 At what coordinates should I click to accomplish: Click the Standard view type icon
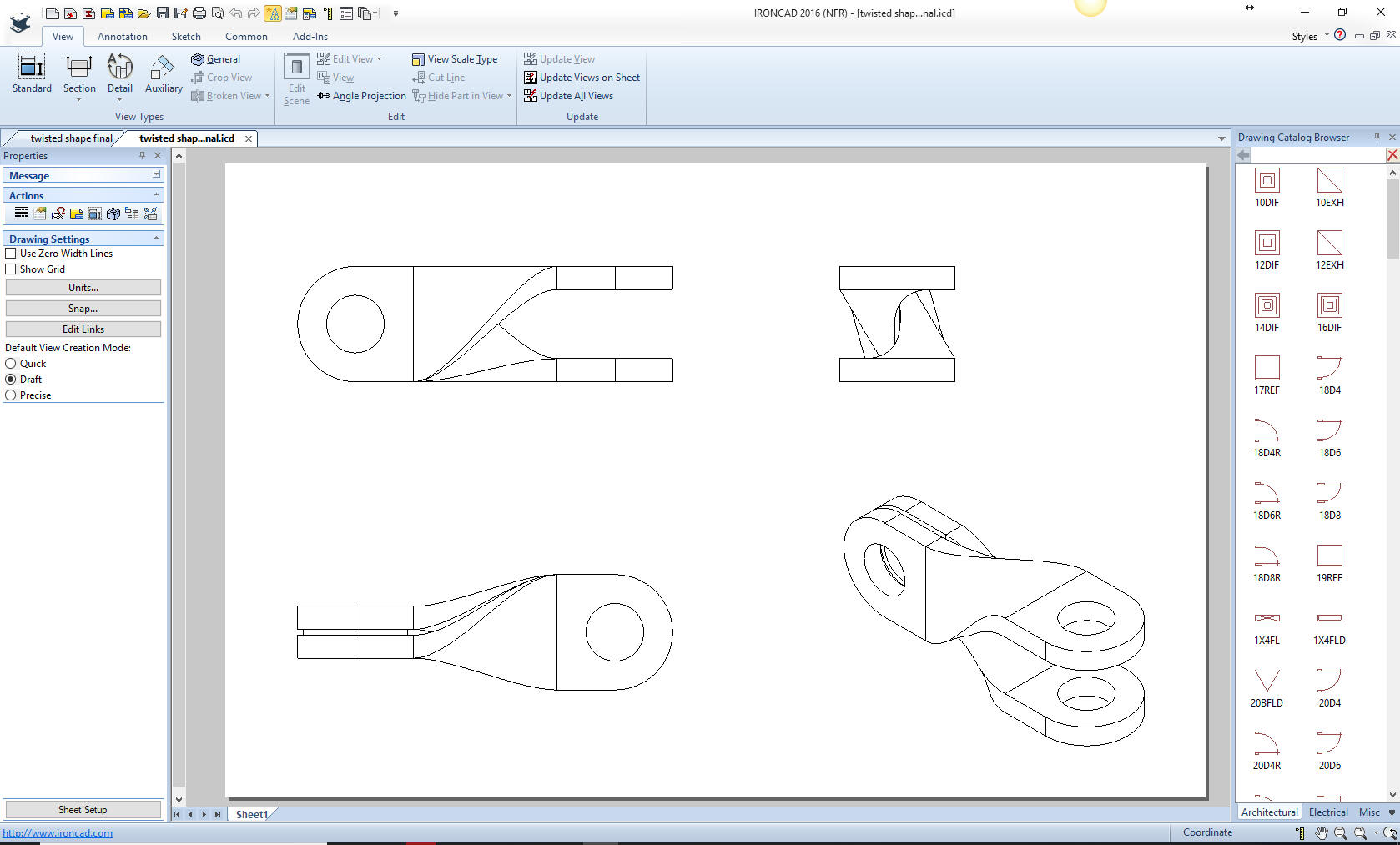point(32,73)
